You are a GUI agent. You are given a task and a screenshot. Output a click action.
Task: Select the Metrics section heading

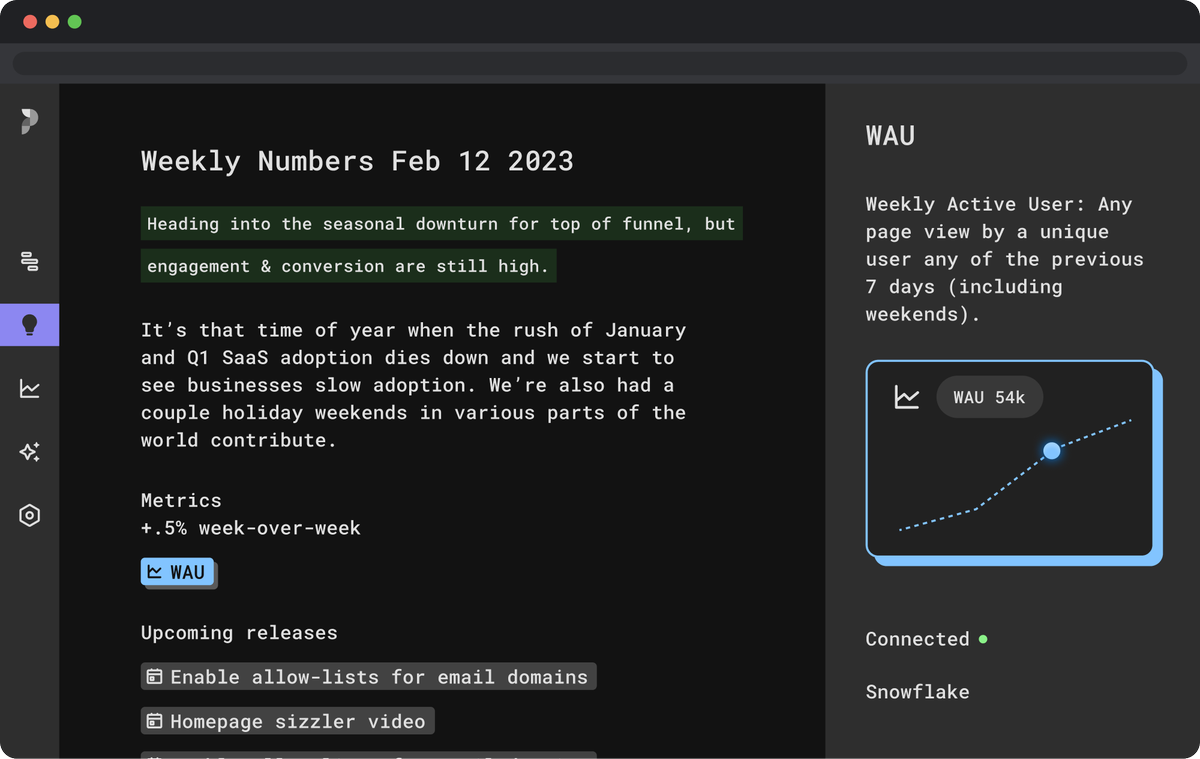coord(181,500)
